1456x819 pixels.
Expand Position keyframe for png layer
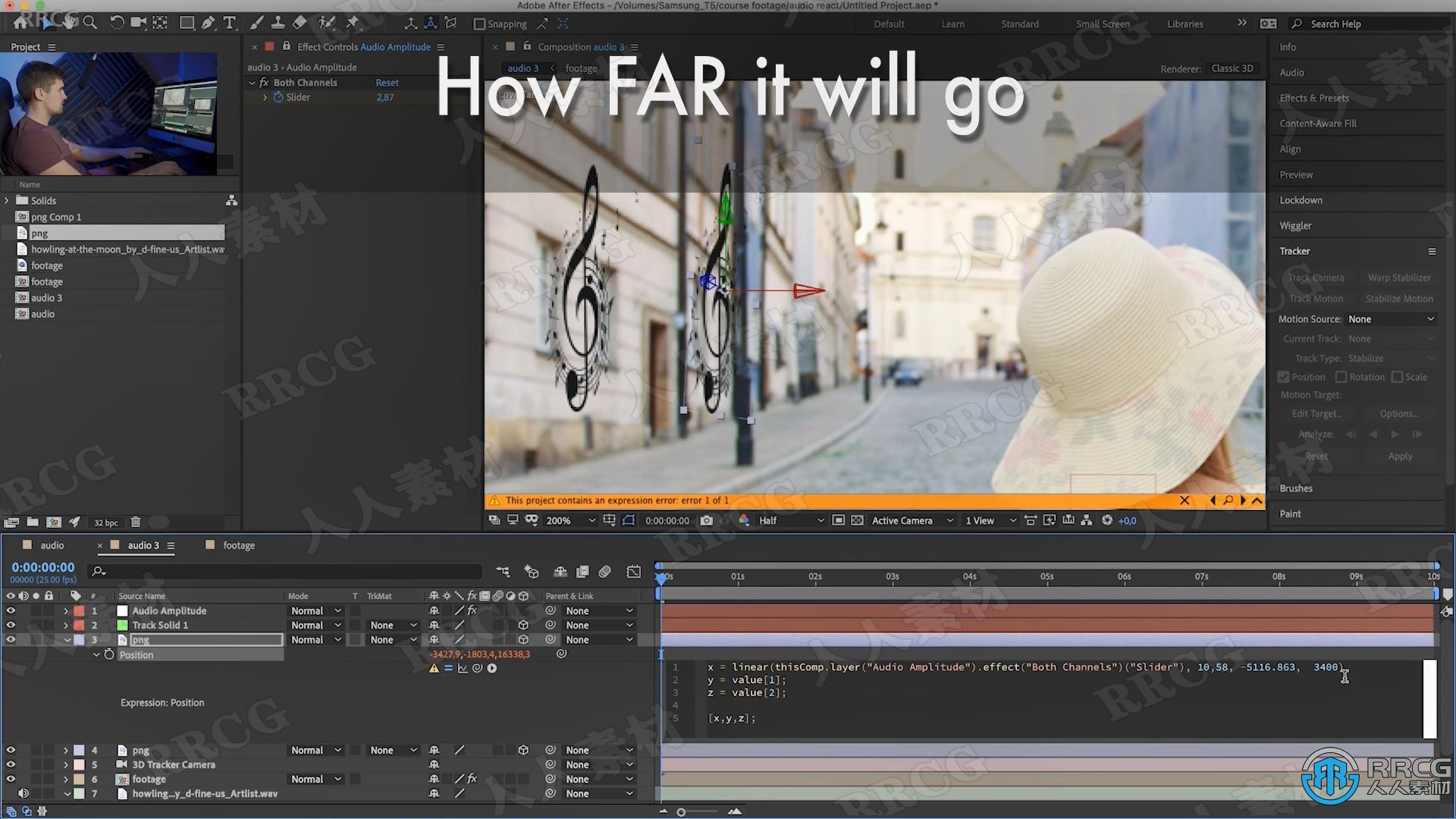point(95,654)
